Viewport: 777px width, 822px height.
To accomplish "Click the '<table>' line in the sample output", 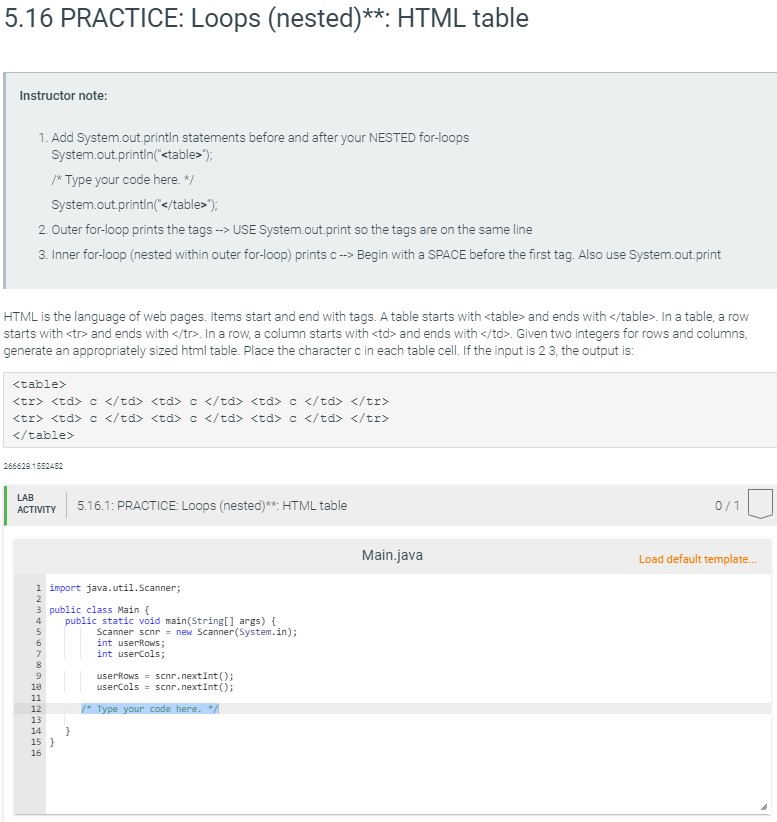I will 39,384.
